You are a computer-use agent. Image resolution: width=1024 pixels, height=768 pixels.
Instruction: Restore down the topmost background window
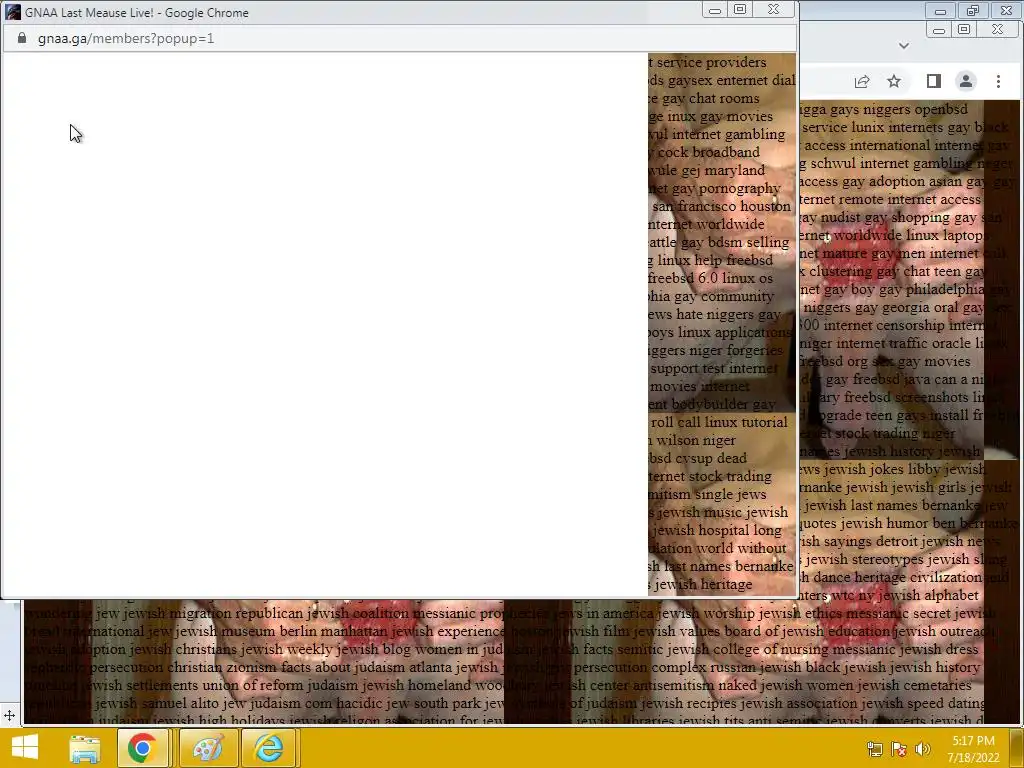click(x=973, y=10)
